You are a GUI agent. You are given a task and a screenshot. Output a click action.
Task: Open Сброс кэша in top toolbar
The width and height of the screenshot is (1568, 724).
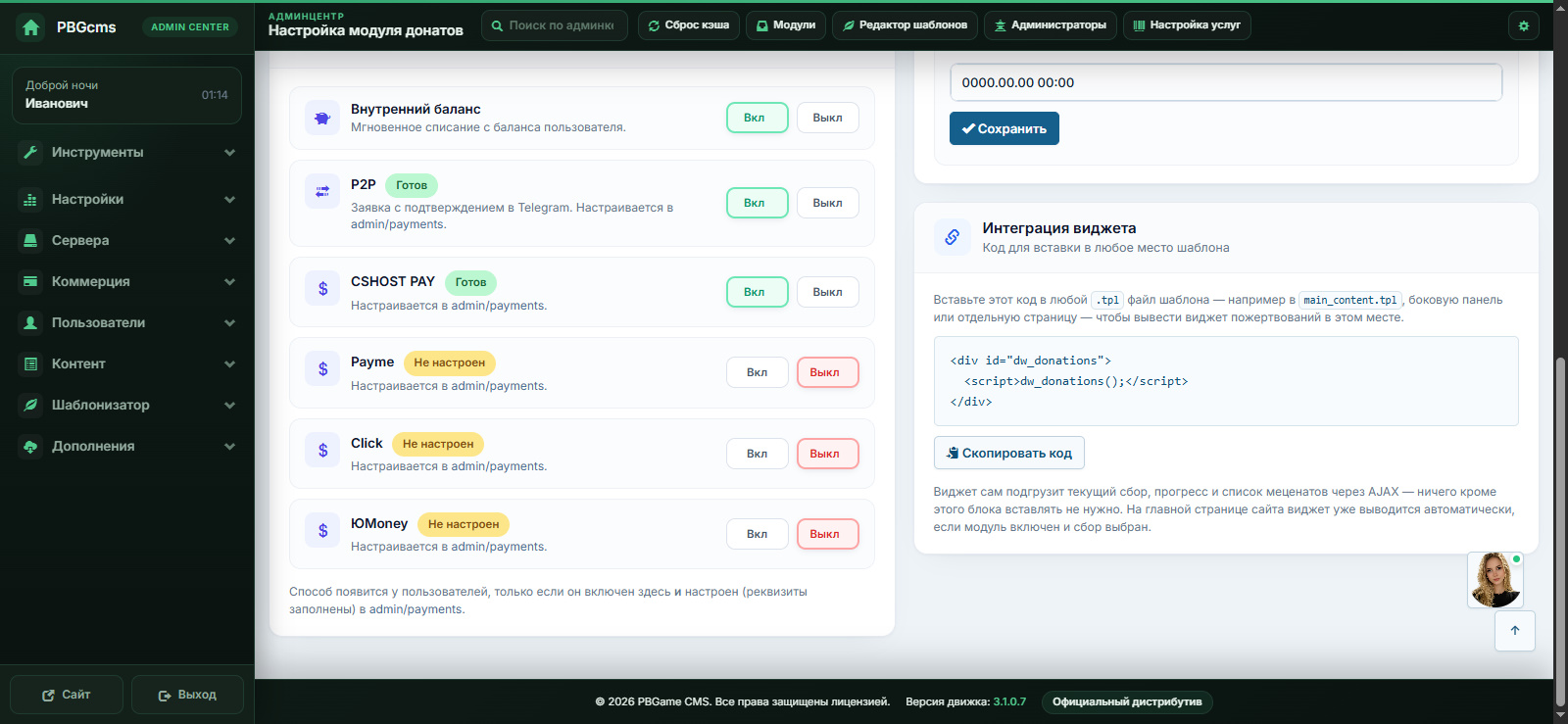click(x=689, y=25)
